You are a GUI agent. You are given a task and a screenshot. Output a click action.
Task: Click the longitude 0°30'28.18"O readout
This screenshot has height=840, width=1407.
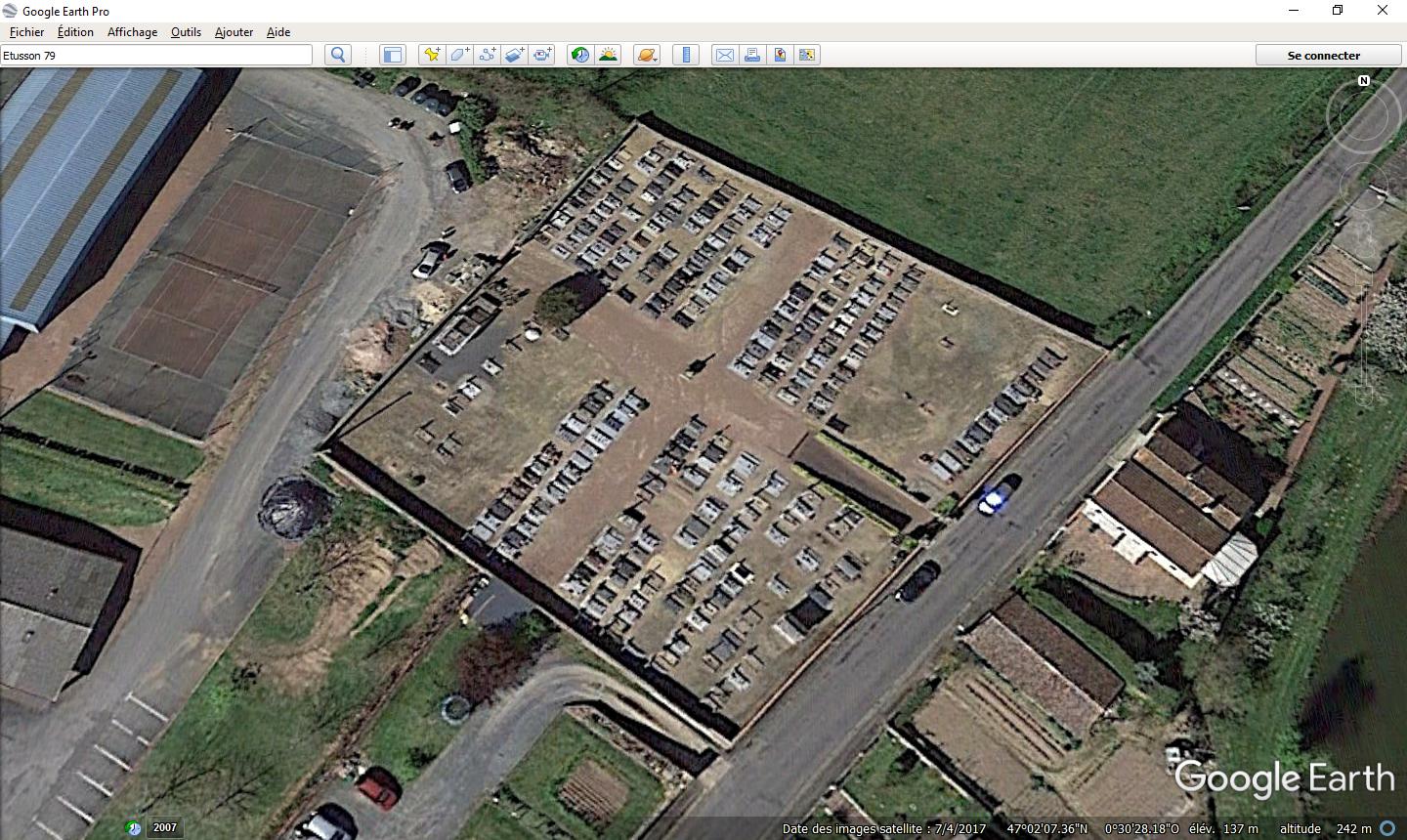(x=1142, y=828)
